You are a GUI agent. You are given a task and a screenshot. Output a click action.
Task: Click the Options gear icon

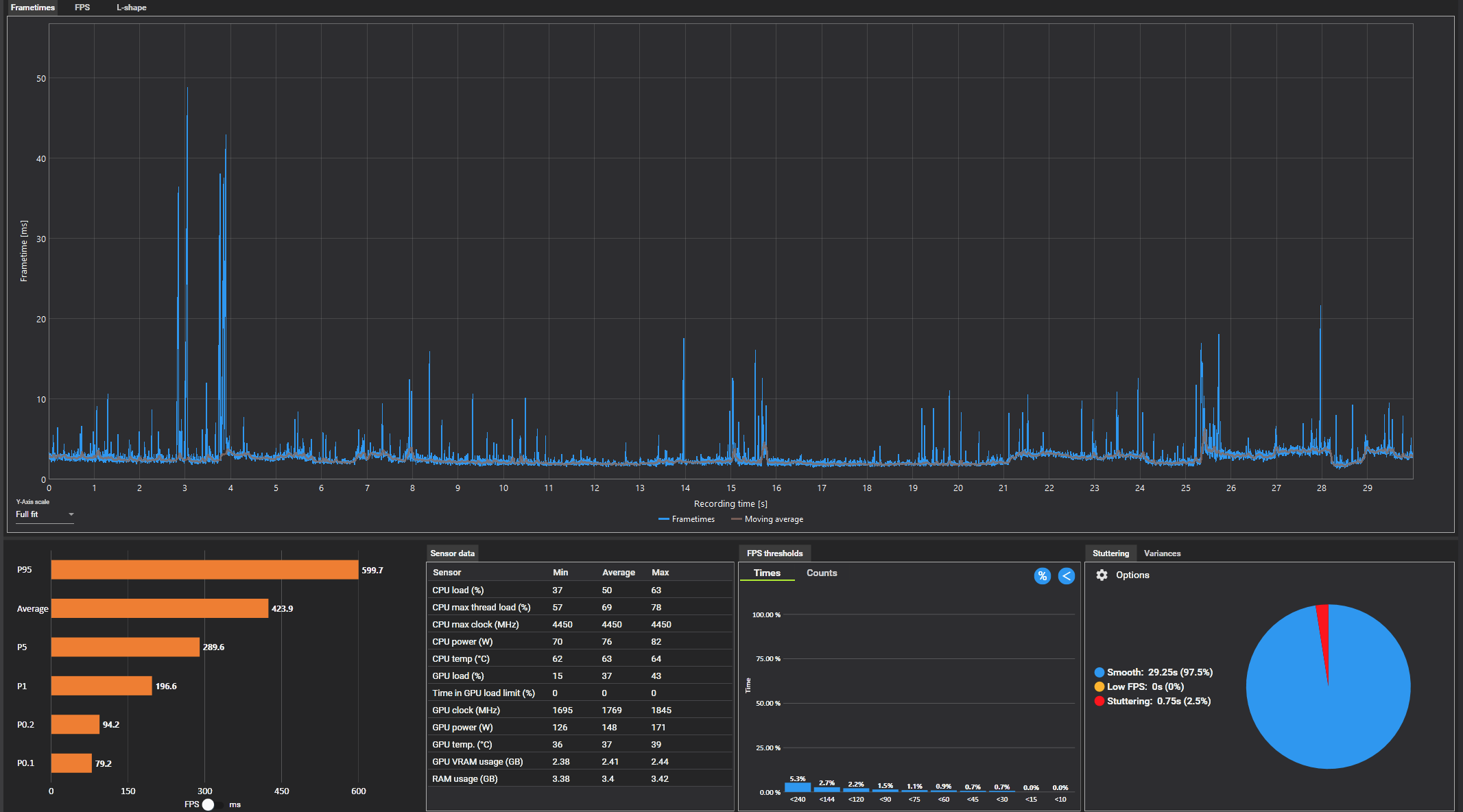1102,575
